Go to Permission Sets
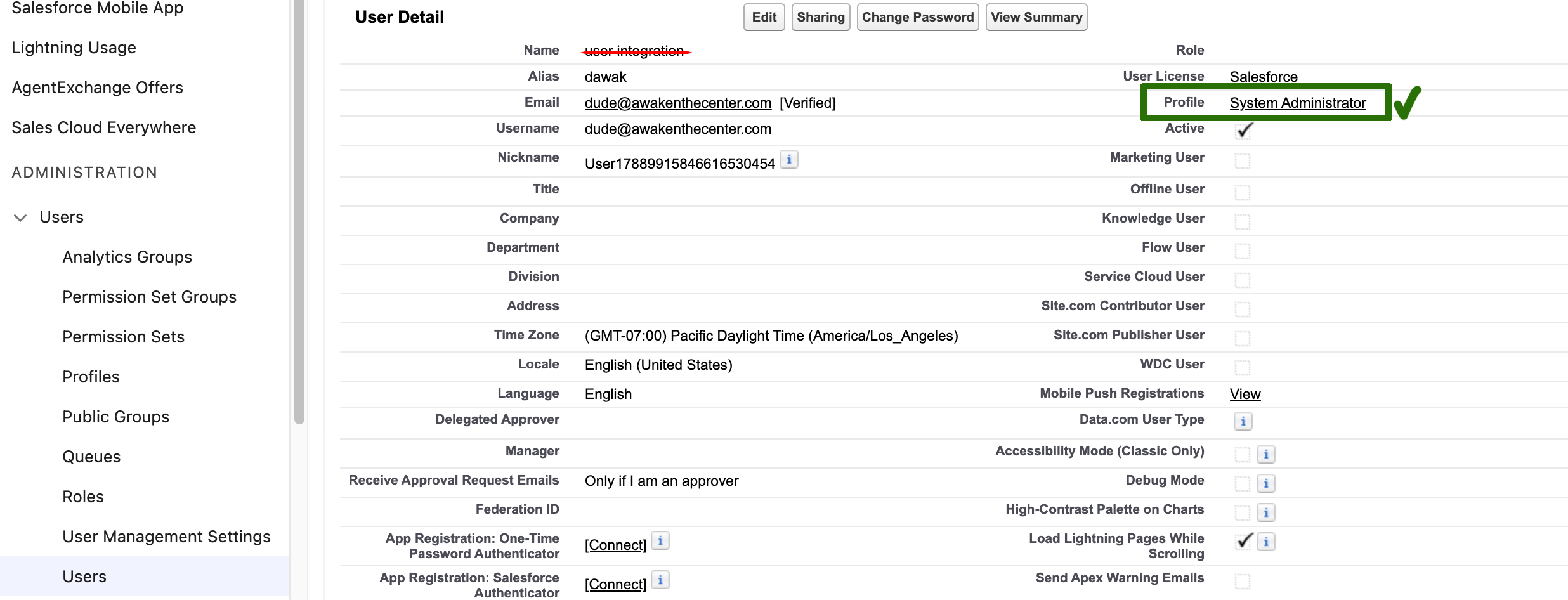Screen dimensions: 1568x600 click(123, 337)
